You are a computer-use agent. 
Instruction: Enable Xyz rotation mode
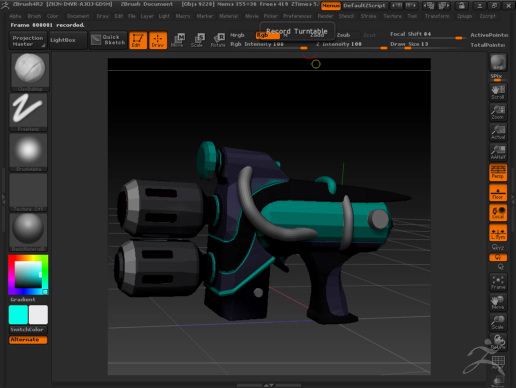498,248
